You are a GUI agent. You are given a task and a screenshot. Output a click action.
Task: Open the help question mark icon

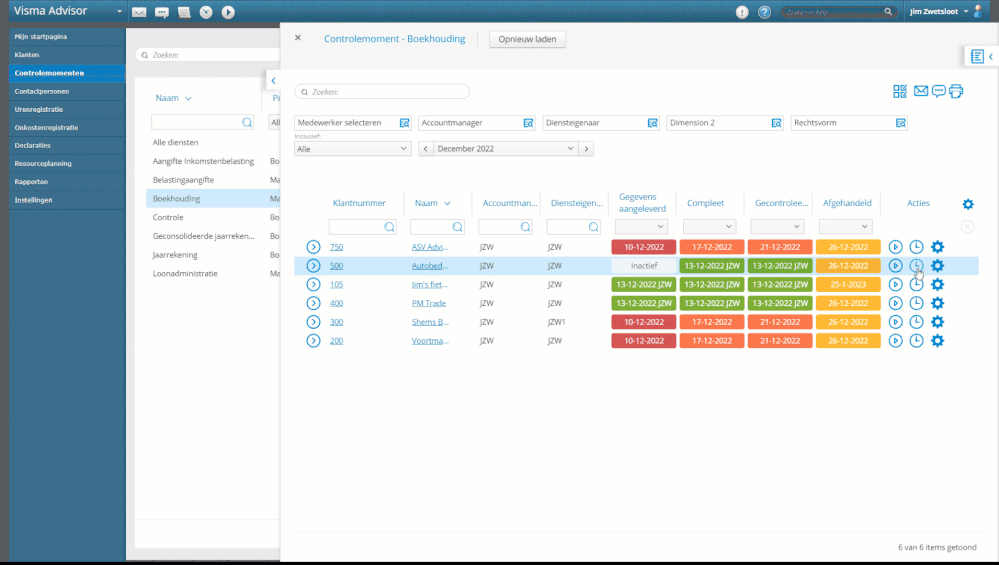tap(765, 12)
